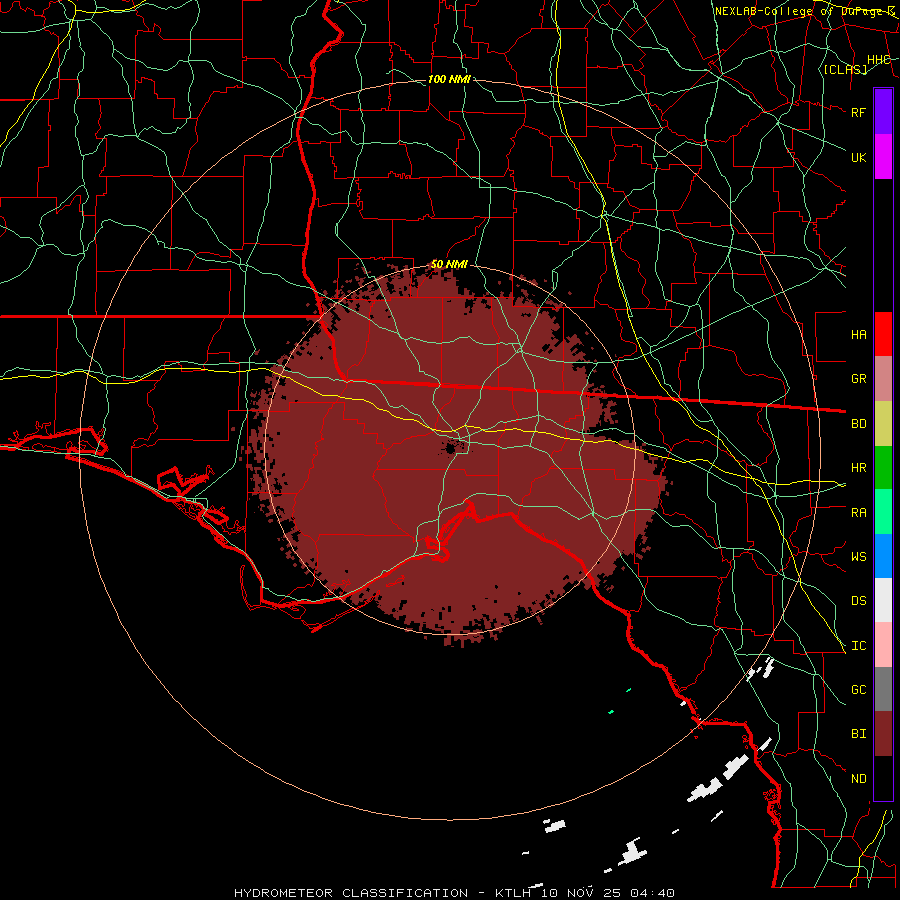Click the [CLAS] units label
The height and width of the screenshot is (900, 900).
point(845,69)
